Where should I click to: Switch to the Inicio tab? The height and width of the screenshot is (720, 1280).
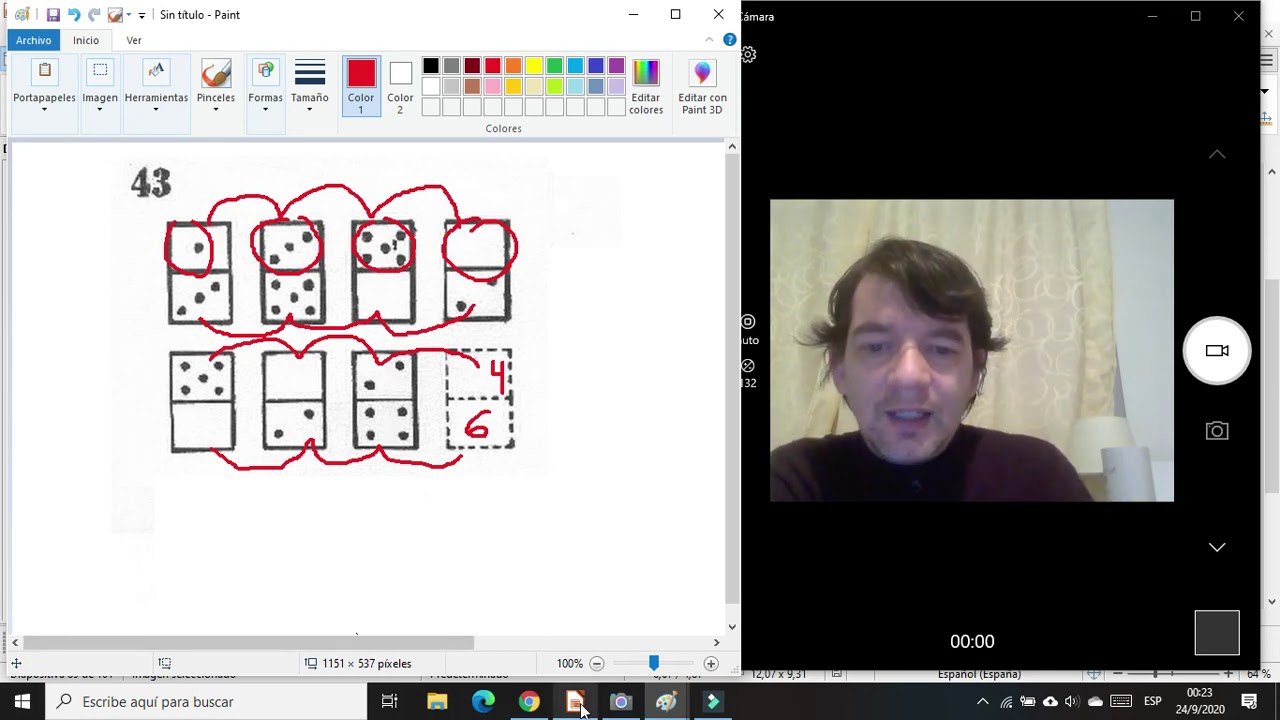(86, 40)
